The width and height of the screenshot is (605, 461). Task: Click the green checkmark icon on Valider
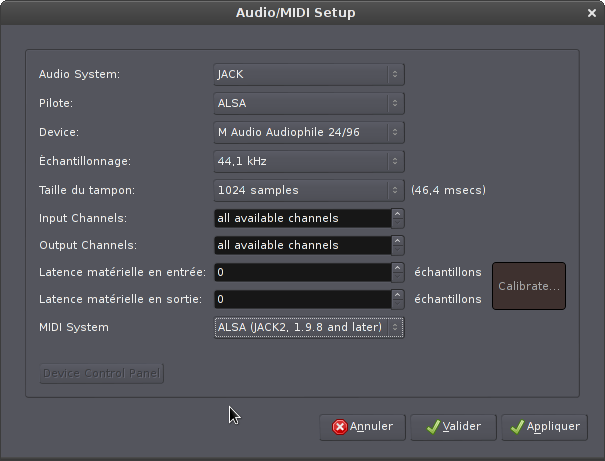[x=433, y=427]
